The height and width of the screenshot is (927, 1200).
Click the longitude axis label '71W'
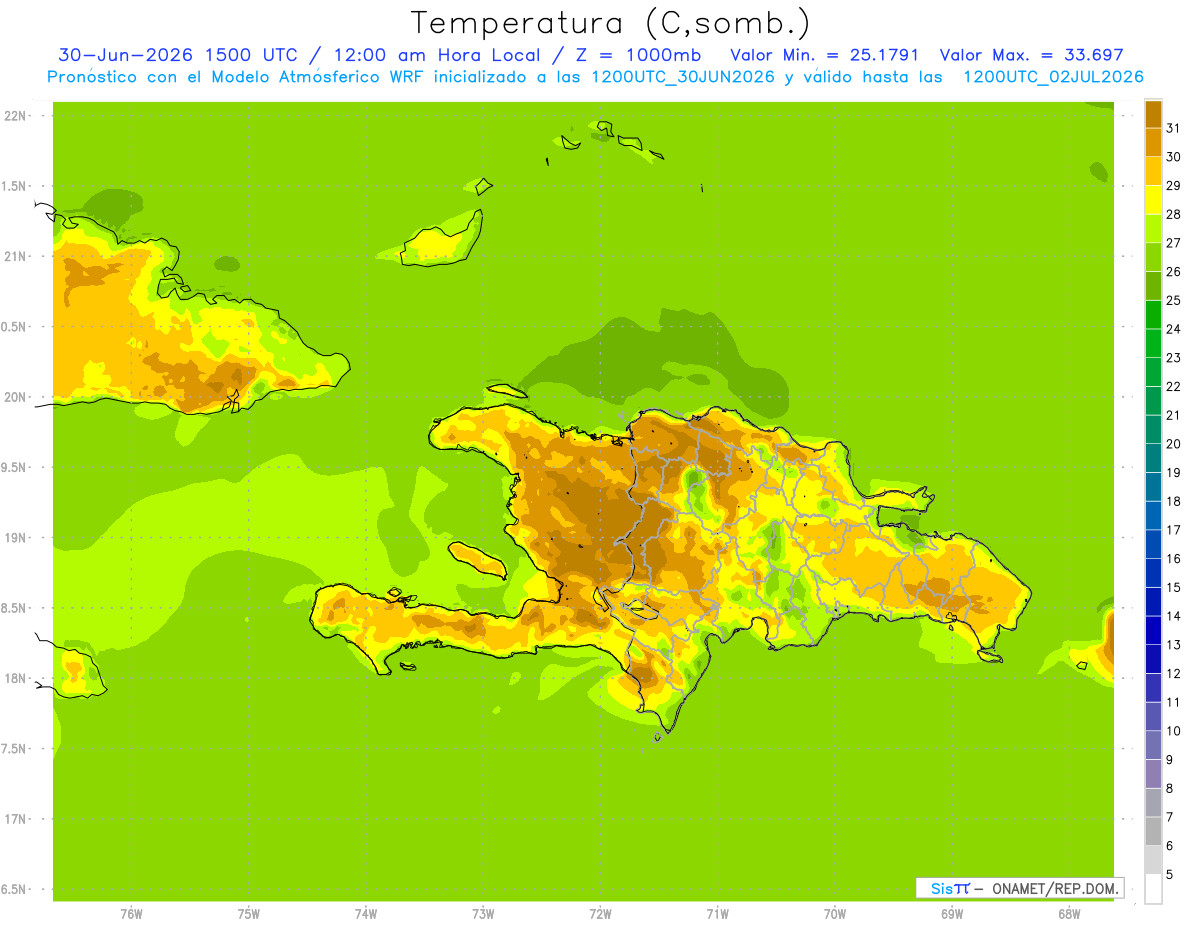717,914
